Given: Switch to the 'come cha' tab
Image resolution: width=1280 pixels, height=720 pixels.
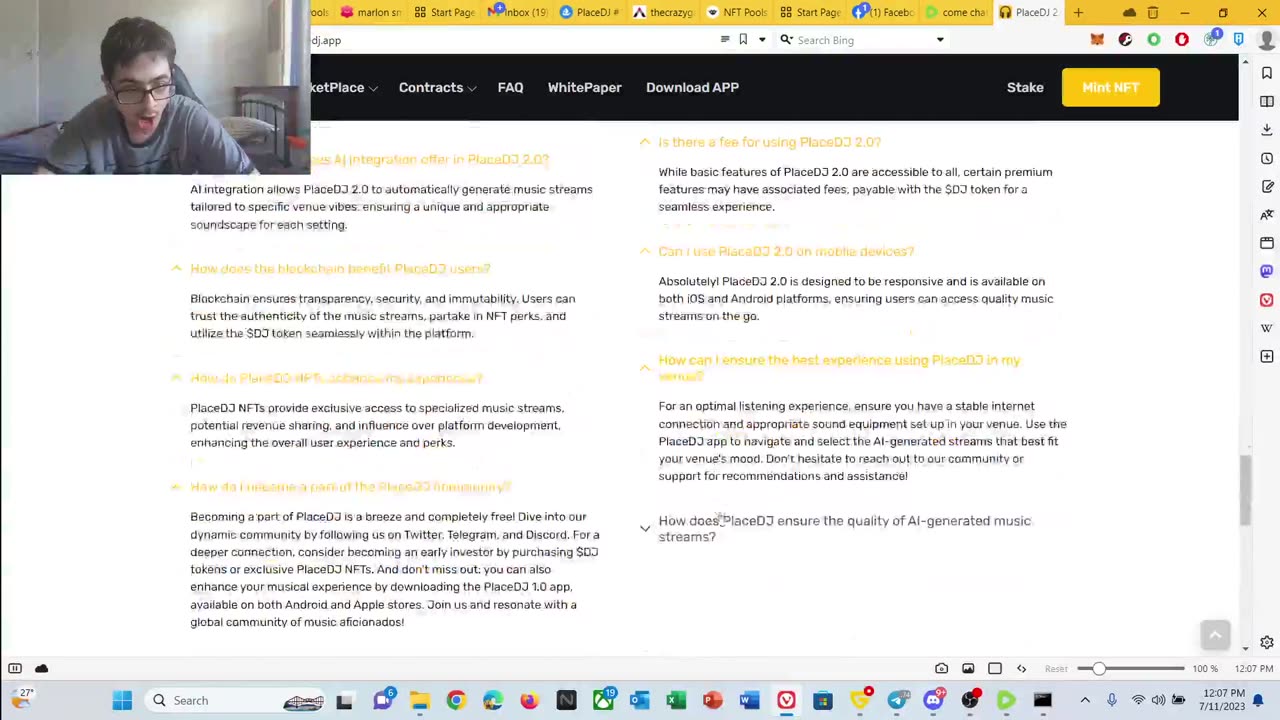Looking at the screenshot, I should pos(957,12).
